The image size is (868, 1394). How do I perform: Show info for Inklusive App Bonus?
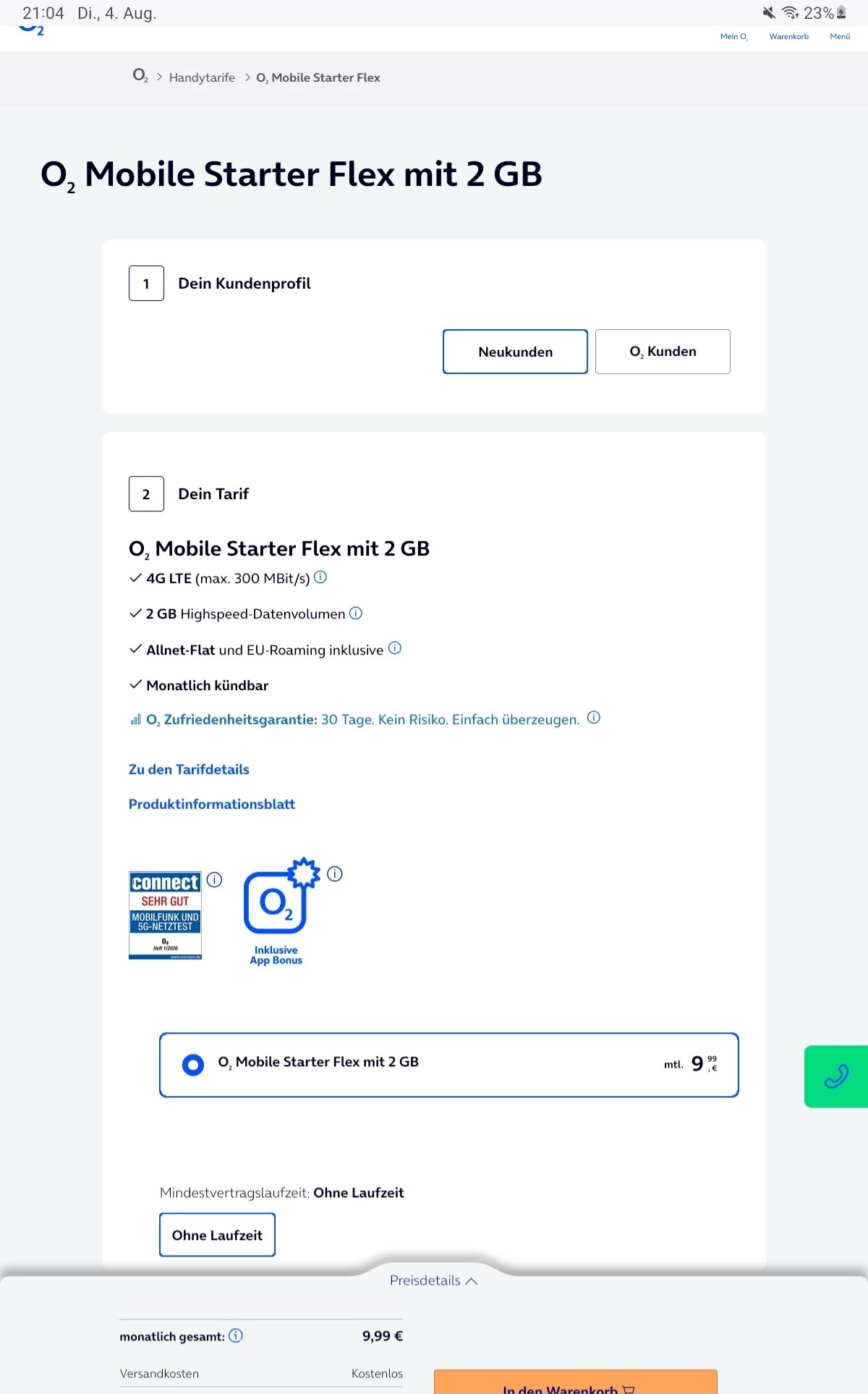(334, 874)
